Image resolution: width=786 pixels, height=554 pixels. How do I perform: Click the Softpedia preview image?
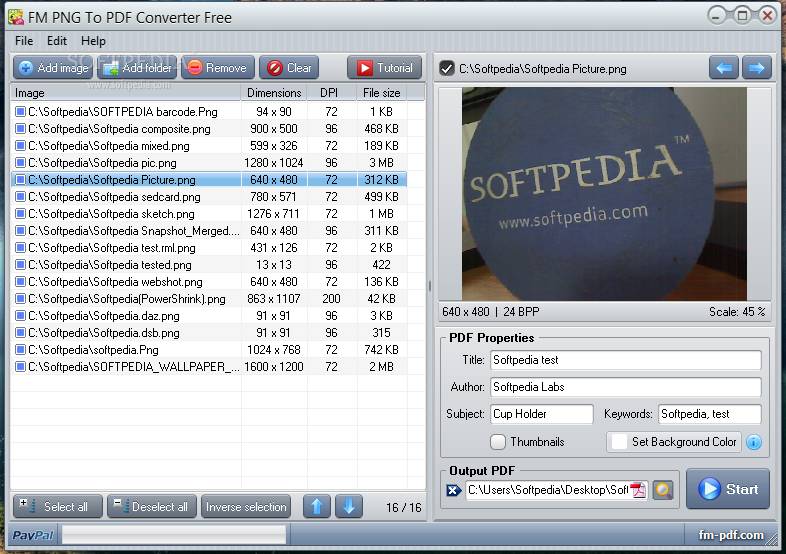pyautogui.click(x=604, y=194)
